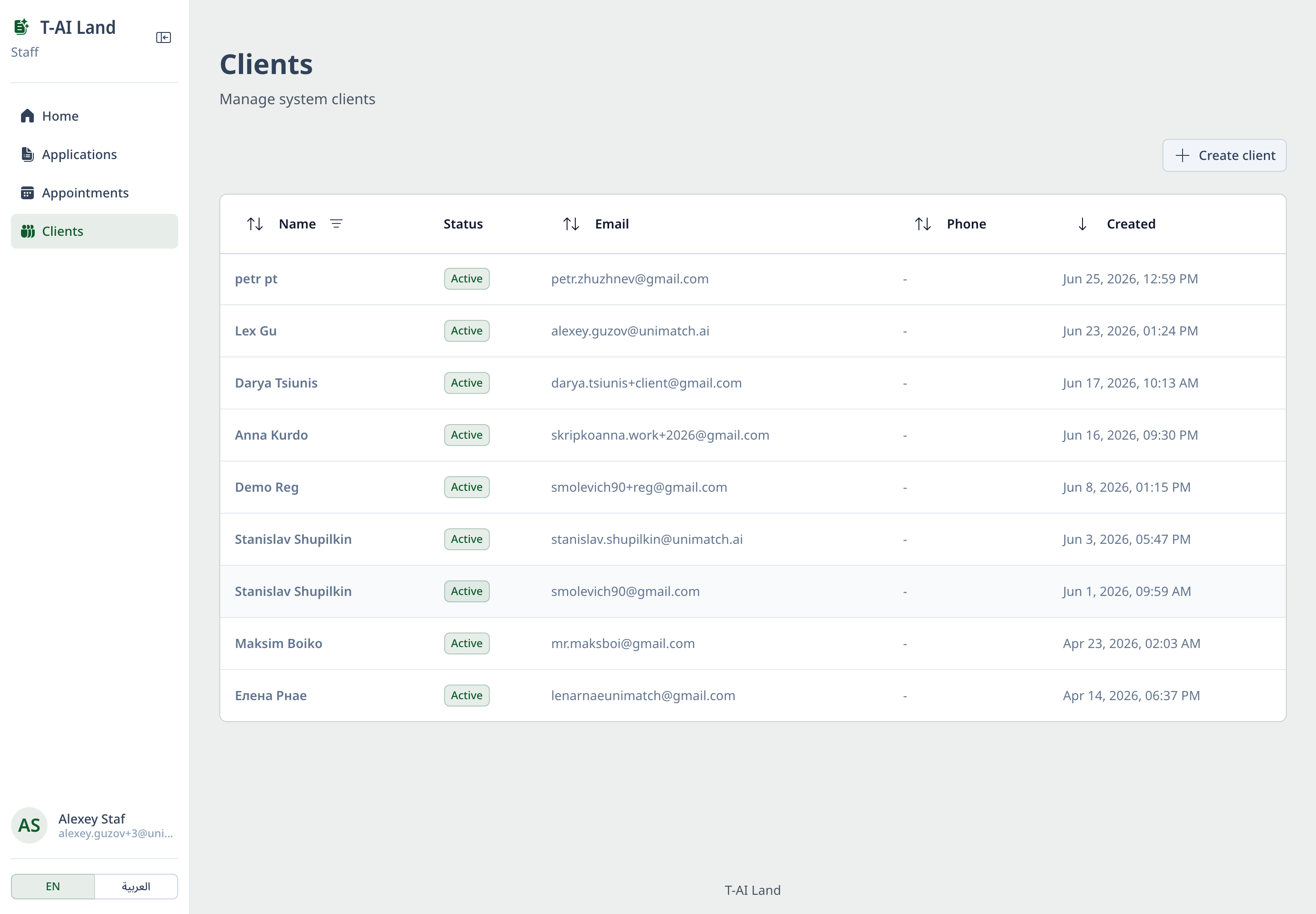
Task: Click the T-AI Land logo icon
Action: (x=21, y=27)
